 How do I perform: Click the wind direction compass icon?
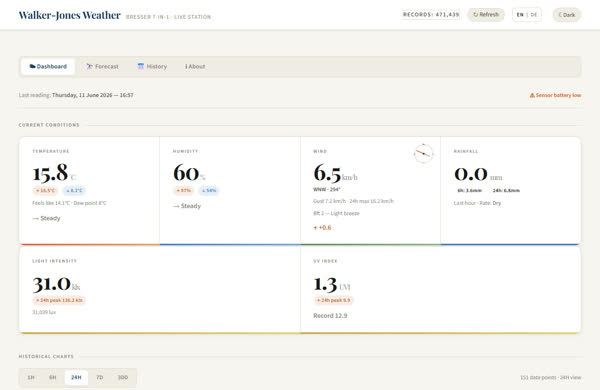pyautogui.click(x=423, y=153)
